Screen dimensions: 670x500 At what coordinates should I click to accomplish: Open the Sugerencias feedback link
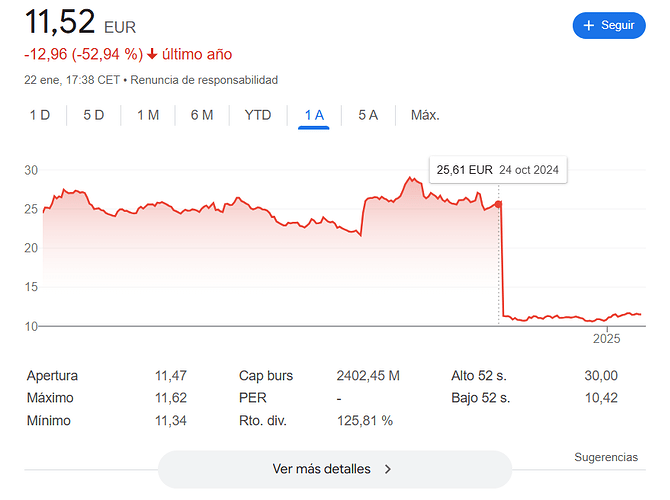[606, 457]
